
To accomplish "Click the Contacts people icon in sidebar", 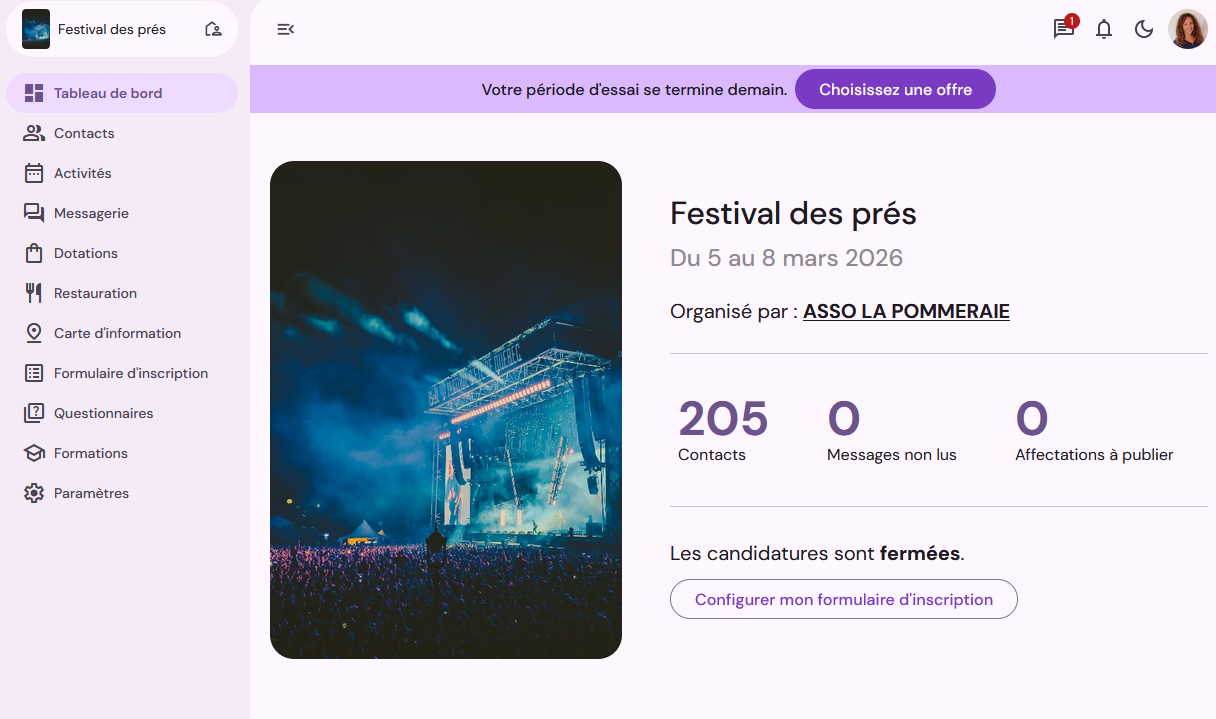I will [x=34, y=133].
